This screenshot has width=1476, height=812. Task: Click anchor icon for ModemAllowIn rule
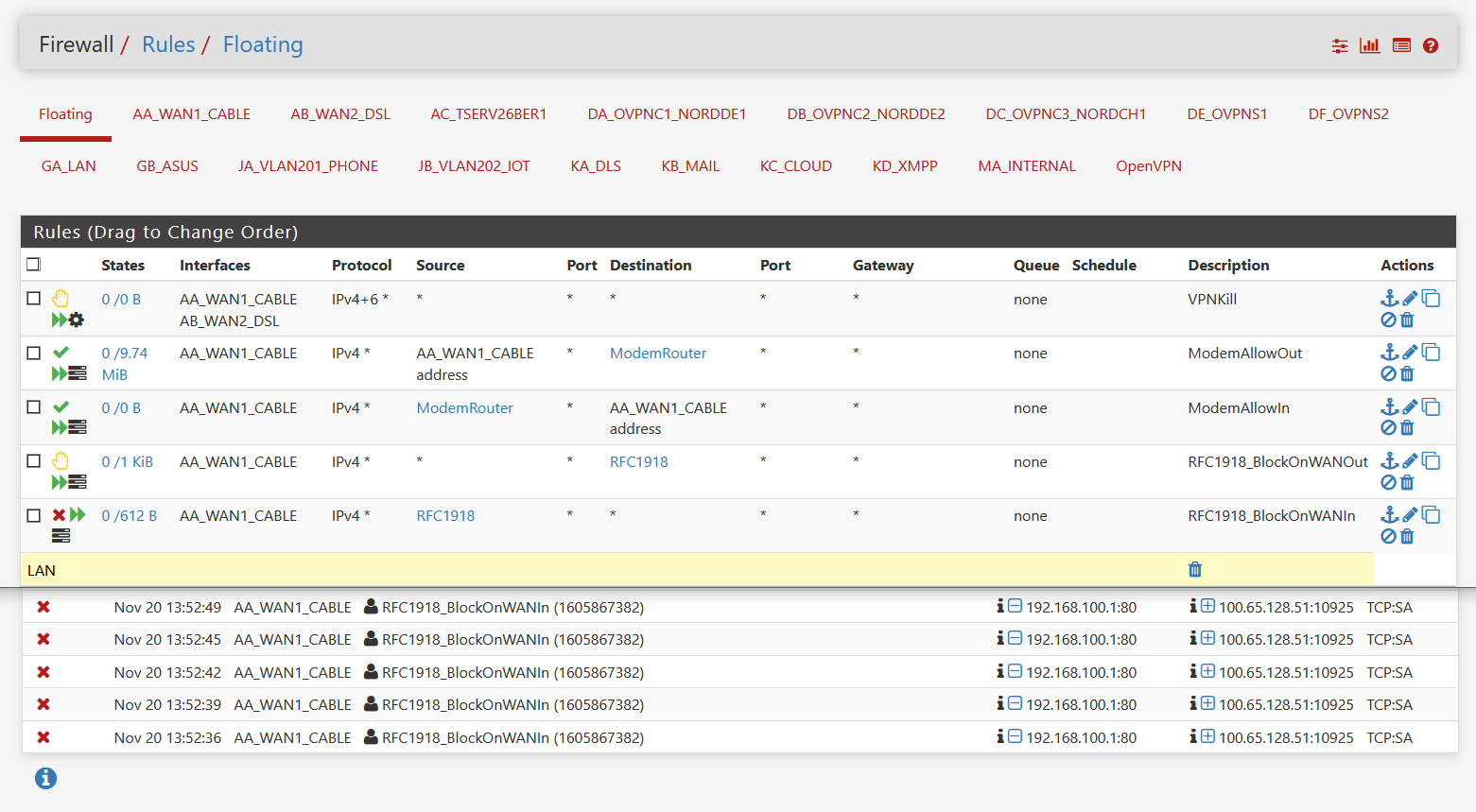[x=1389, y=407]
